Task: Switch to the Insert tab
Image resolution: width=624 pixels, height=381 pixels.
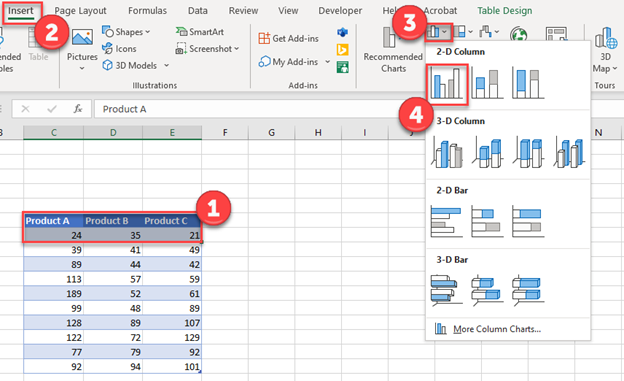Action: click(x=21, y=11)
